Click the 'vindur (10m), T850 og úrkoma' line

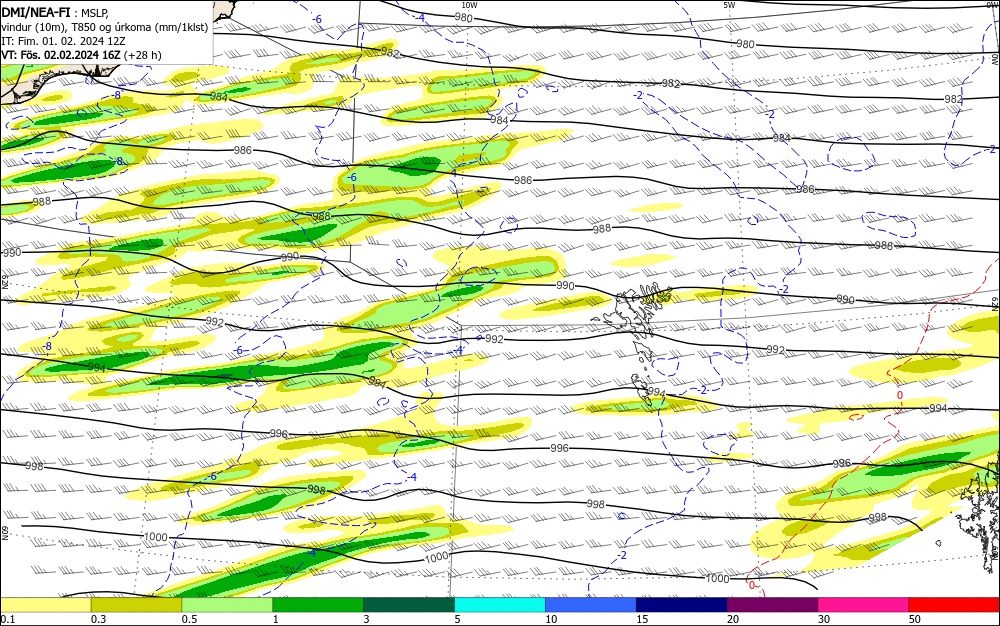tap(105, 27)
